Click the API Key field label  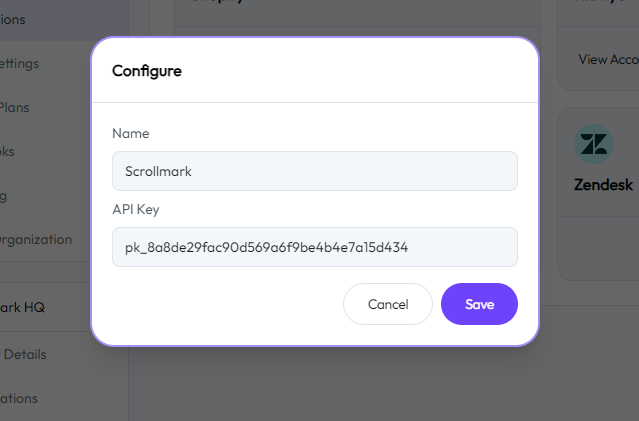[x=135, y=209]
